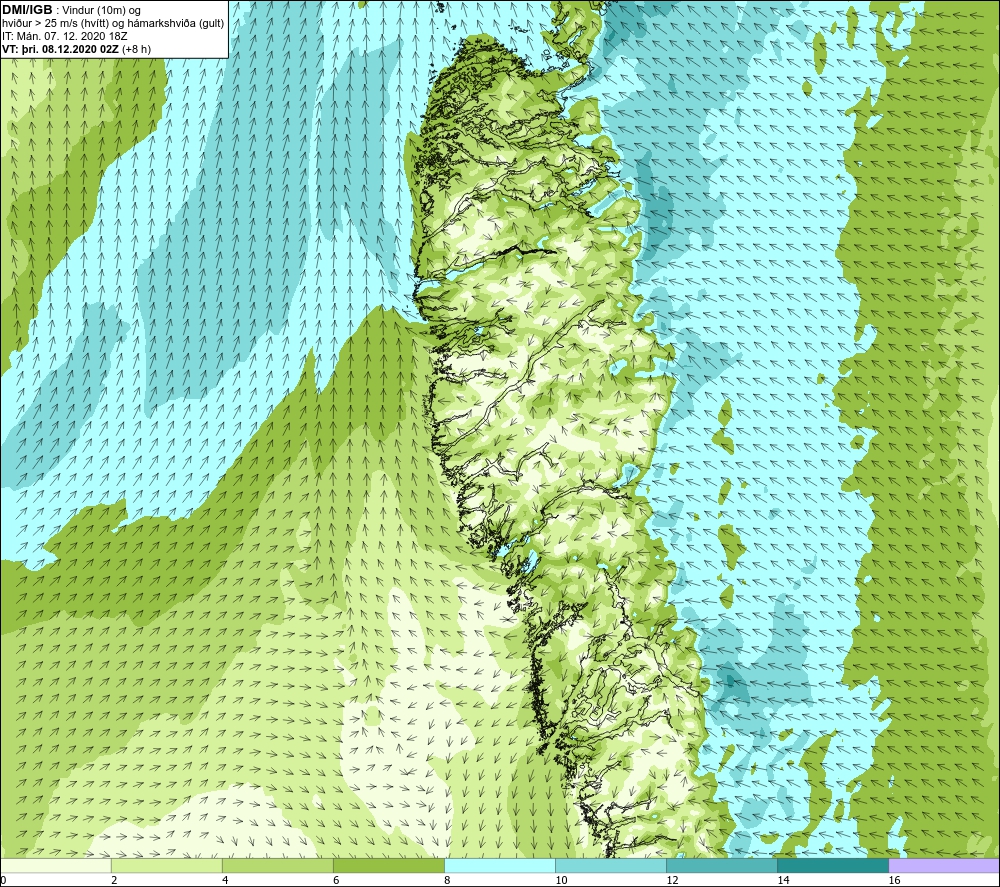Image resolution: width=1000 pixels, height=887 pixels.
Task: Click the legend scale label "6"
Action: [336, 881]
